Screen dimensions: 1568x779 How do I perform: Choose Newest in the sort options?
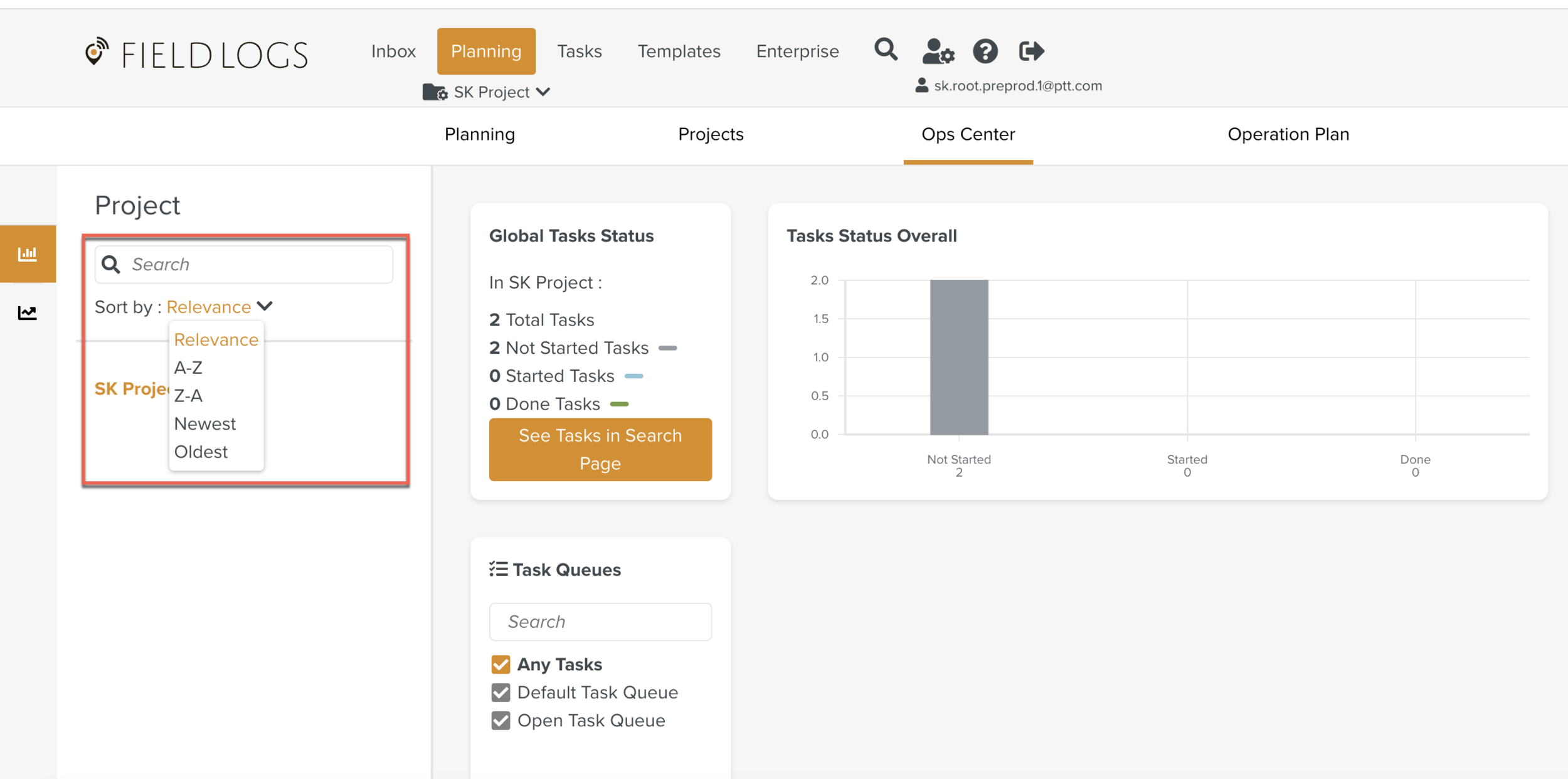coord(204,424)
